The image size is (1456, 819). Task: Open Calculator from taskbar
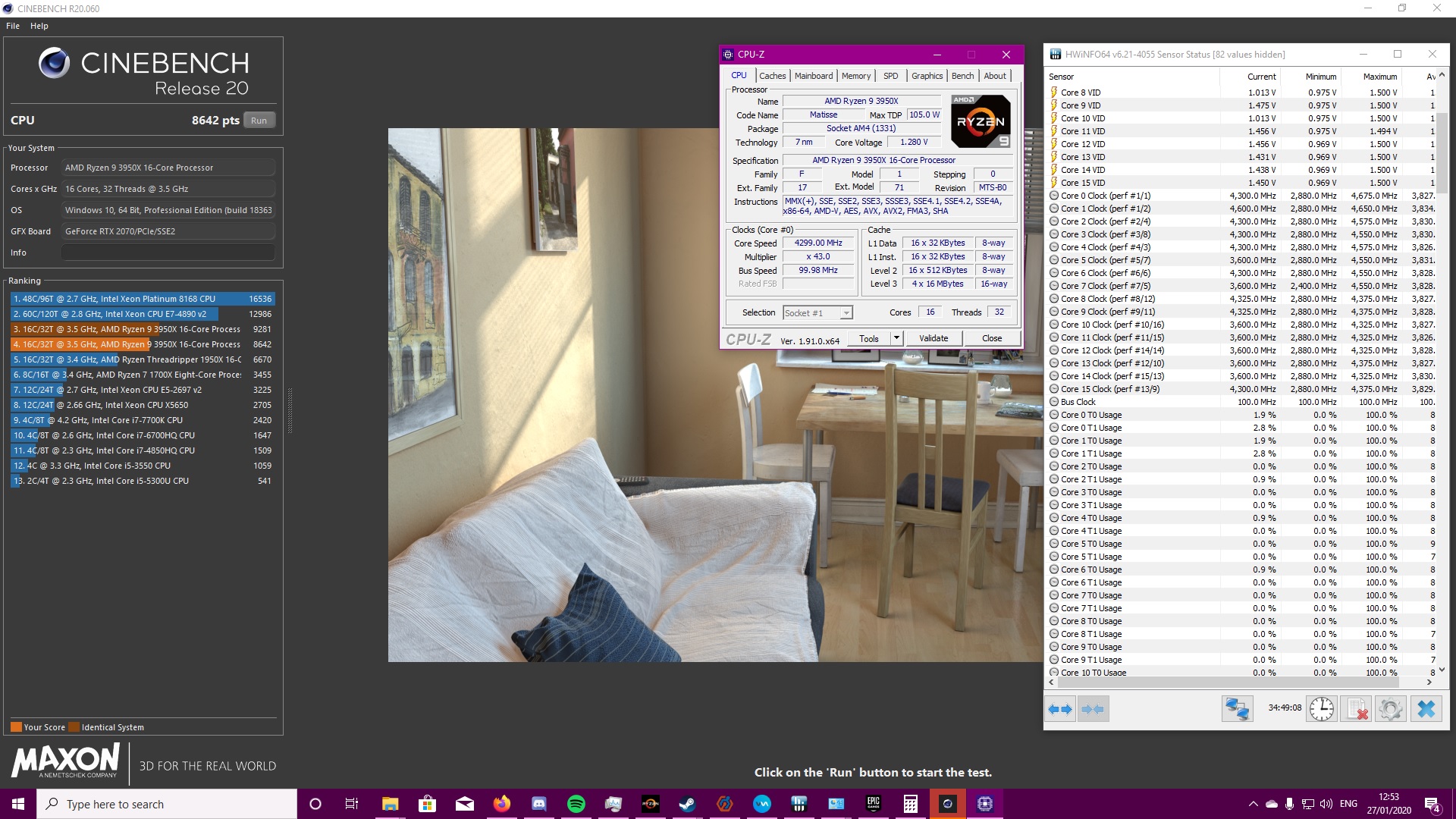910,804
